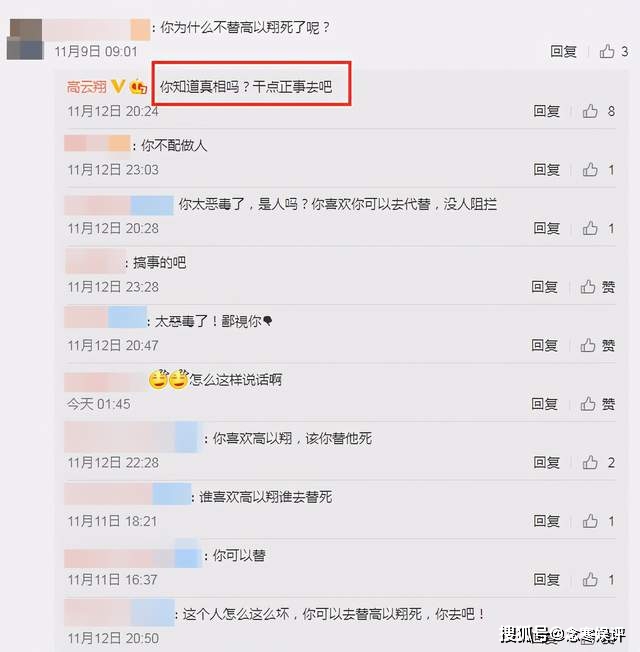
Task: Reply to the 今天 01:45 comment
Action: click(545, 404)
